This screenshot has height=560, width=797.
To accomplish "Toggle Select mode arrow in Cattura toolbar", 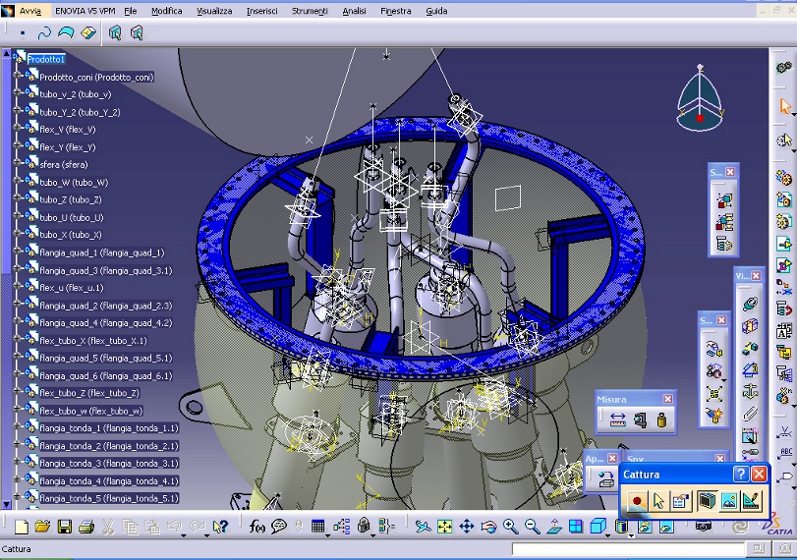I will pyautogui.click(x=658, y=502).
